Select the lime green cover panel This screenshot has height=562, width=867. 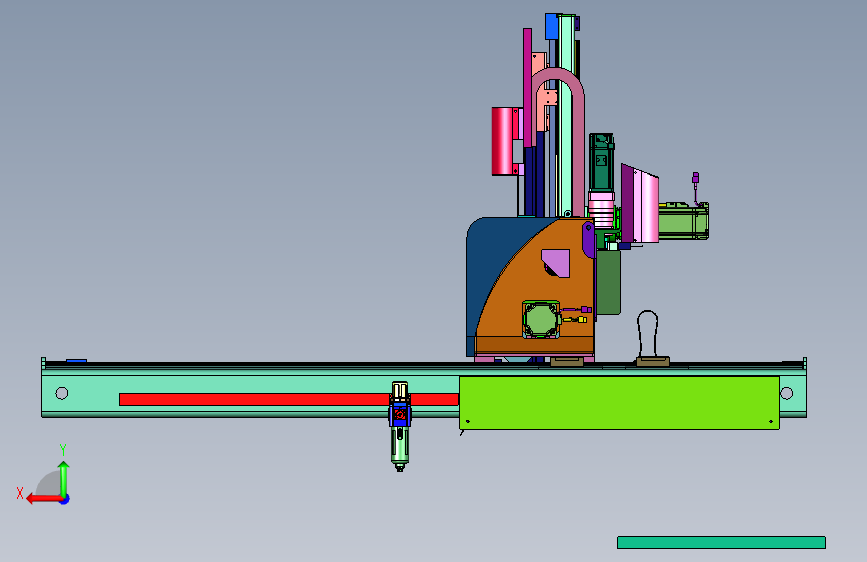(x=619, y=403)
